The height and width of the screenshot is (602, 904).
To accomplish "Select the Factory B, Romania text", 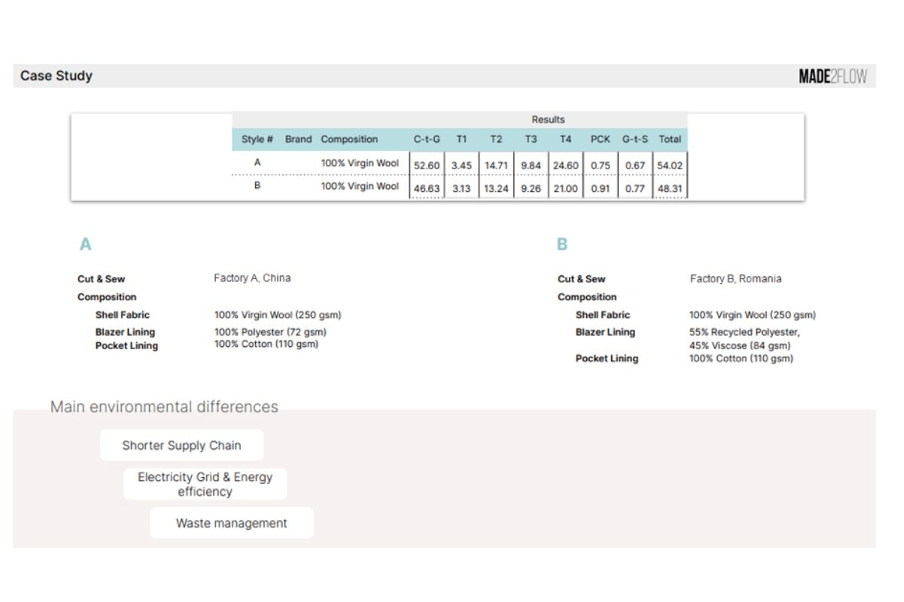I will pyautogui.click(x=735, y=279).
